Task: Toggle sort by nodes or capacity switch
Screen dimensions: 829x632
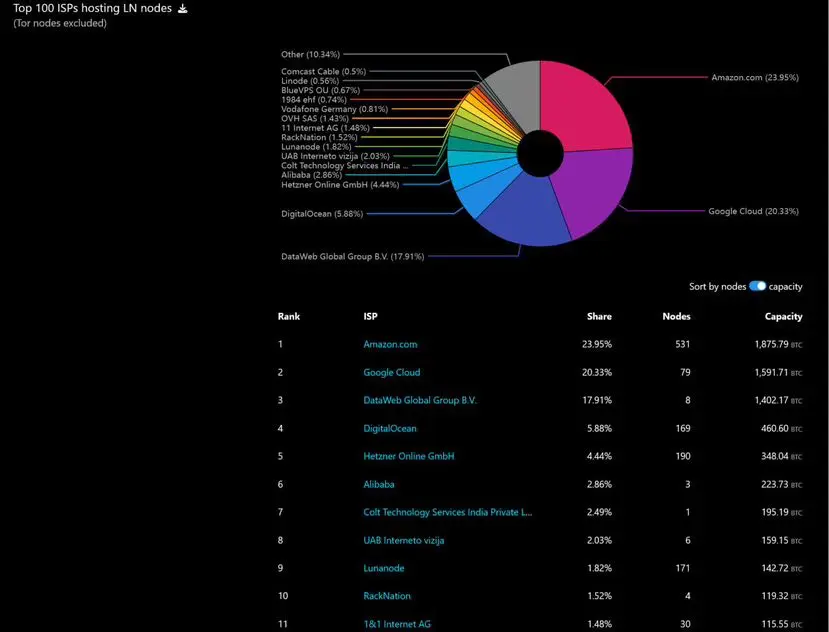Action: (757, 286)
